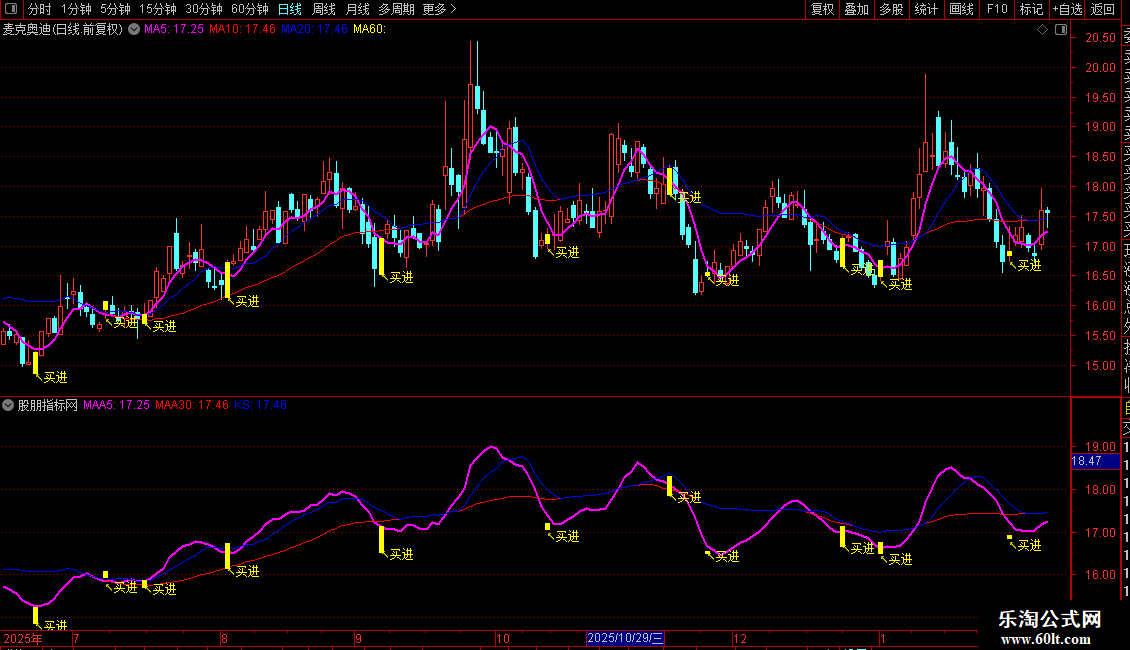
Task: Click the 复权 adjustment button
Action: click(822, 9)
